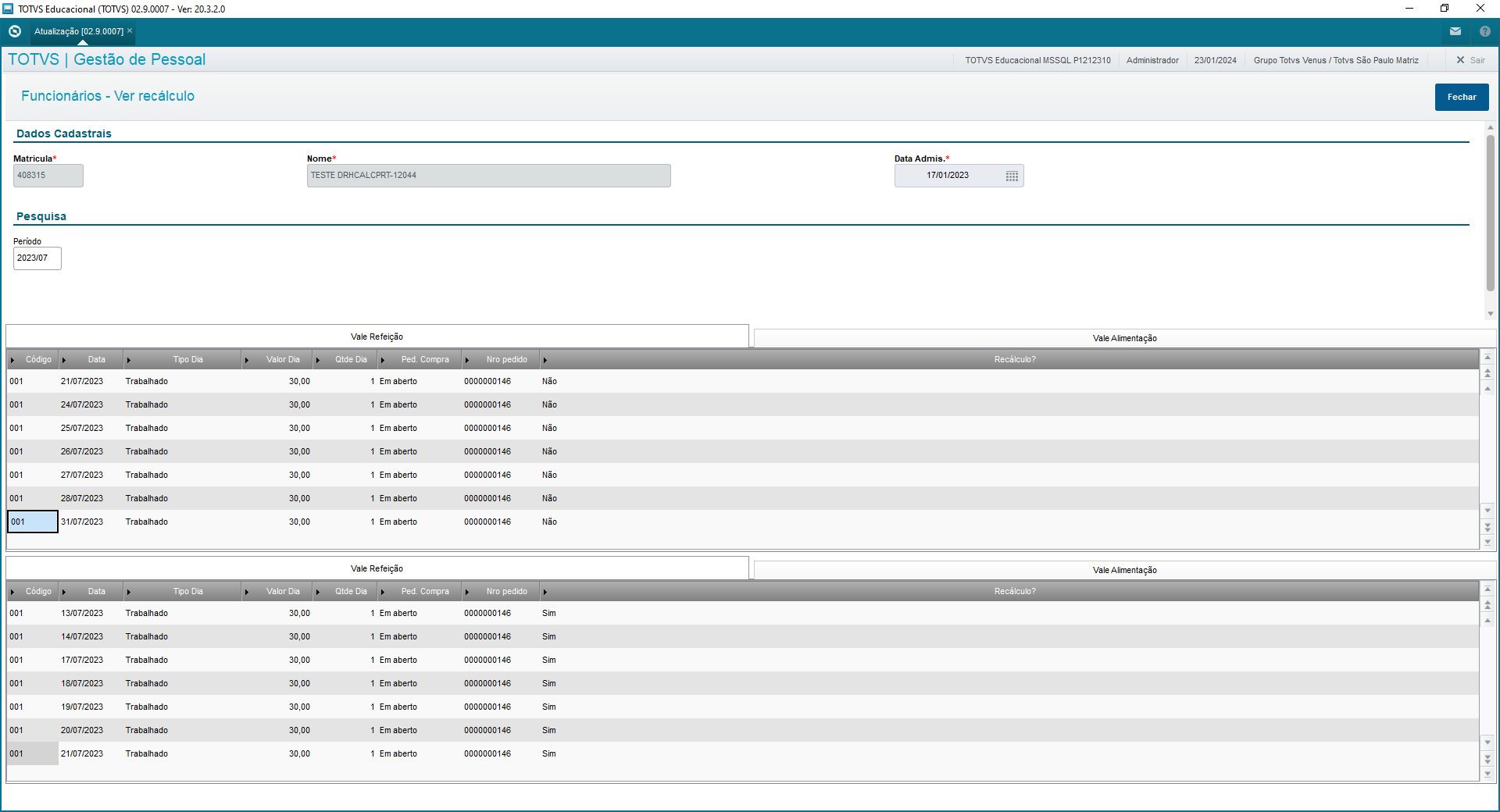Click the Sair exit link
Image resolution: width=1500 pixels, height=812 pixels.
[x=1470, y=60]
